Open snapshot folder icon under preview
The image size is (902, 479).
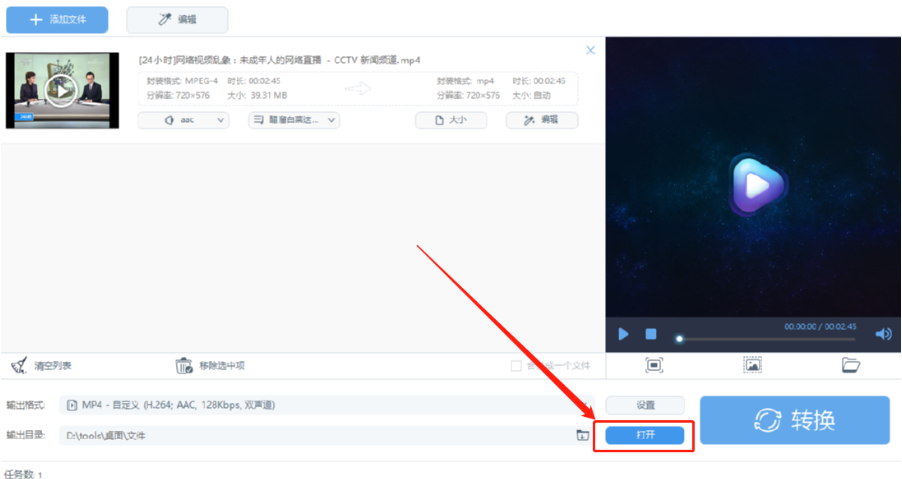tap(850, 365)
